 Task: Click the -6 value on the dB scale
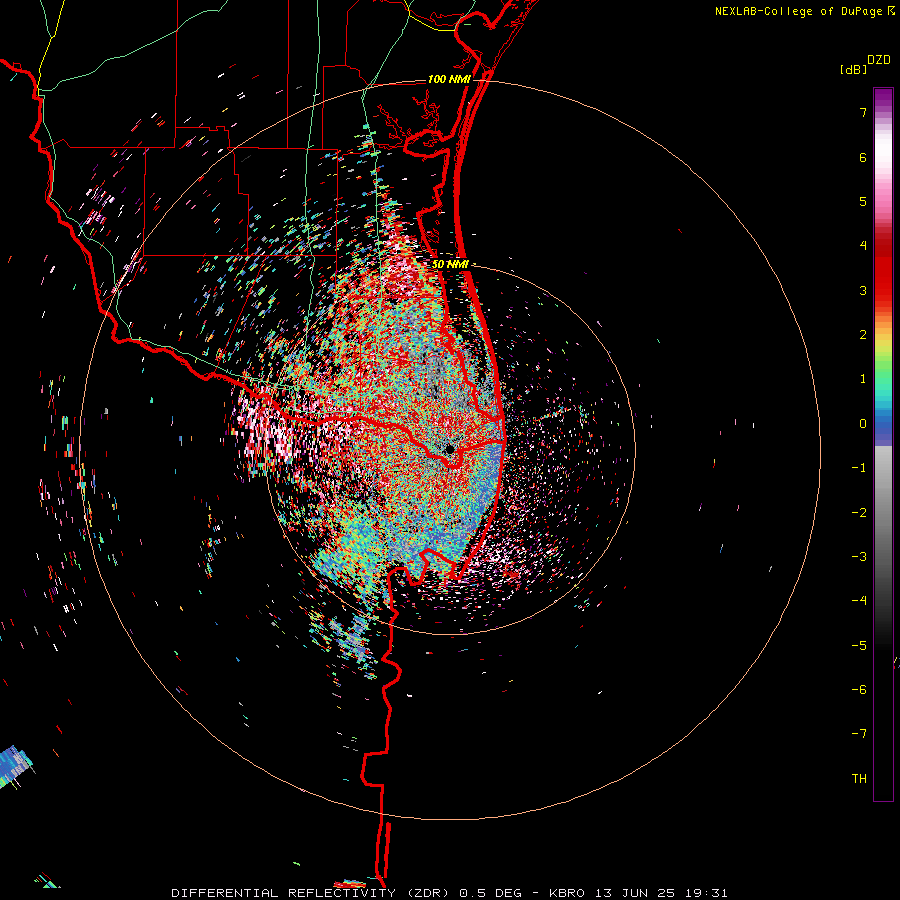click(x=859, y=690)
